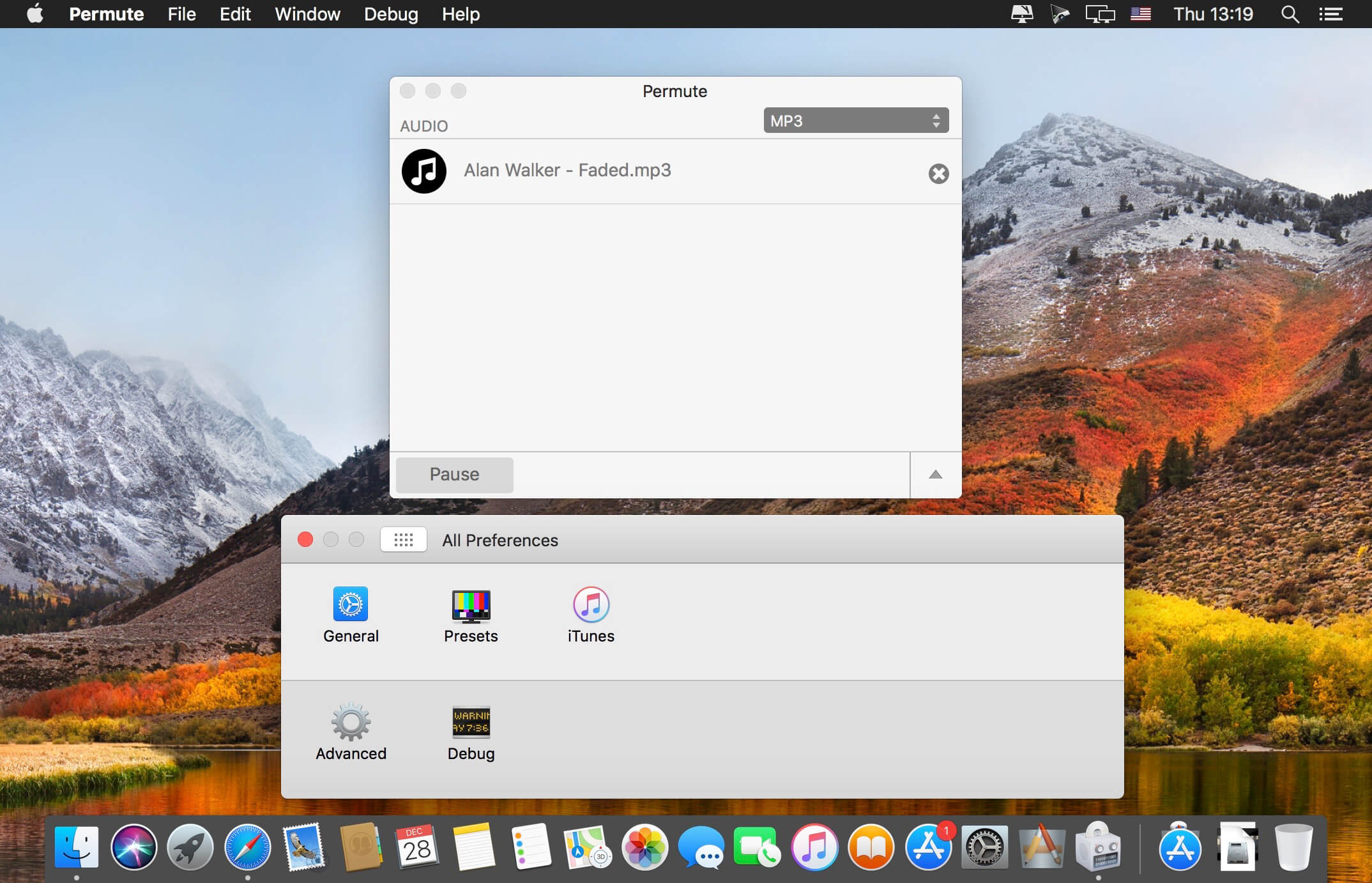This screenshot has height=883, width=1372.
Task: Open the printer document icon in the Dock
Action: click(1237, 847)
